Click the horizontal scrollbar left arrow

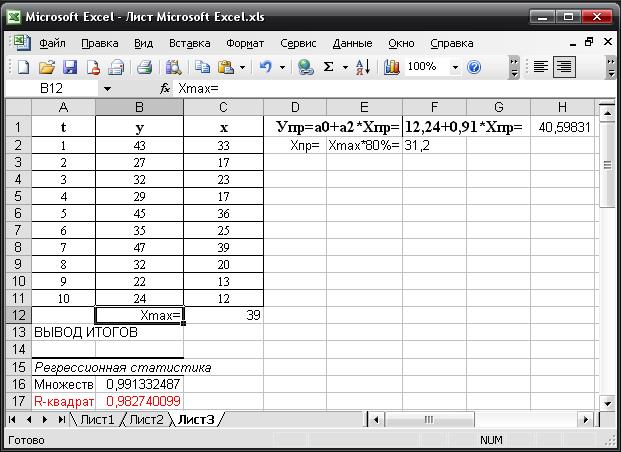click(x=376, y=419)
